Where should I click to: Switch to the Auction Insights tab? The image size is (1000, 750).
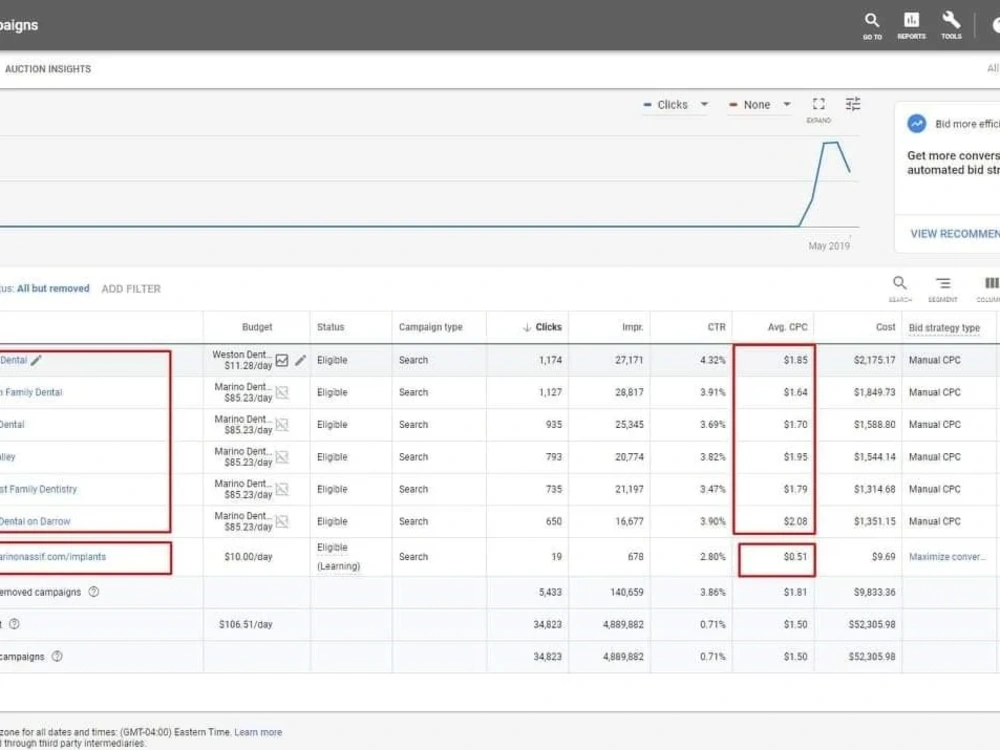(x=48, y=69)
